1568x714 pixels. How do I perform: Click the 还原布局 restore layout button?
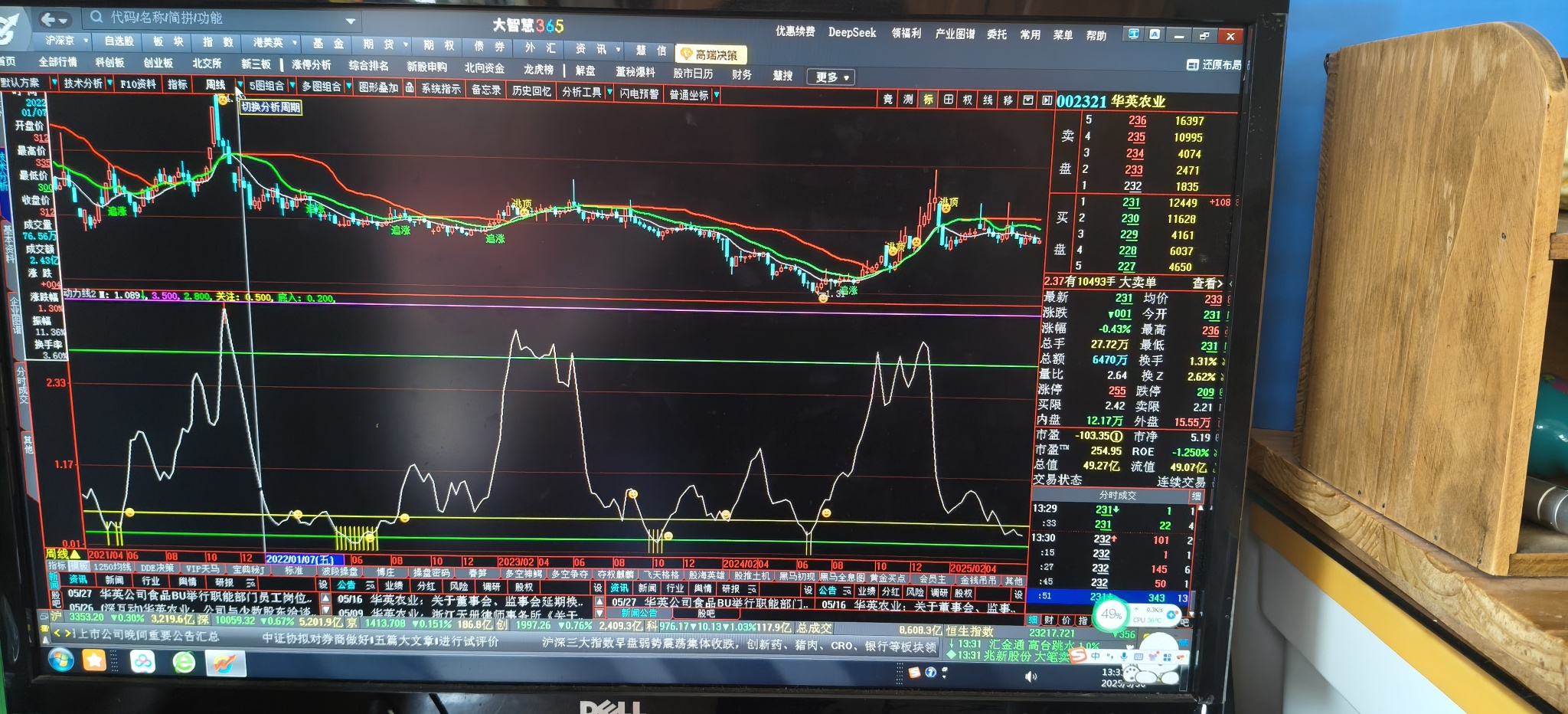tap(1215, 65)
